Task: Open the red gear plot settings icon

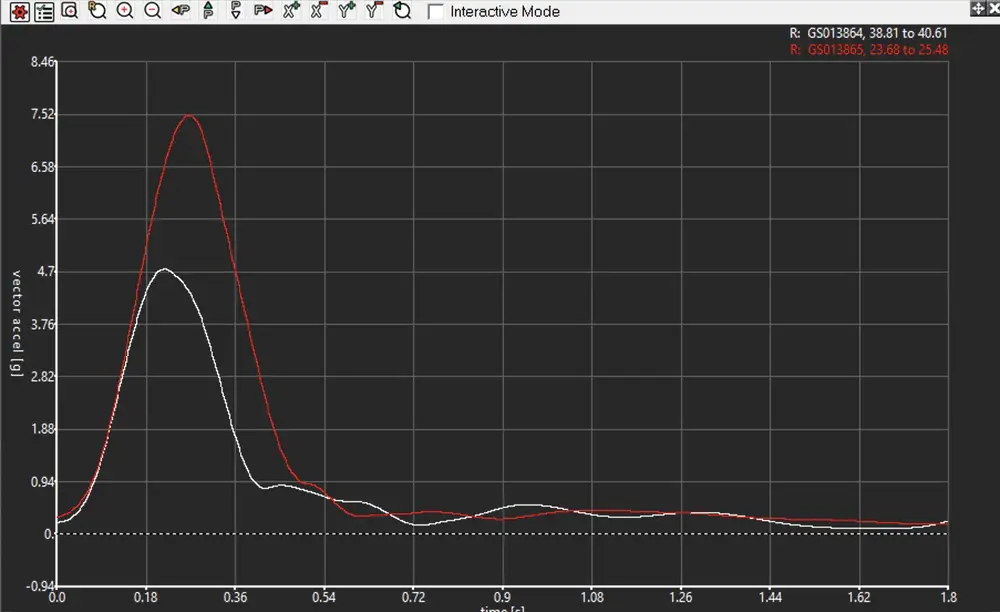Action: (20, 11)
